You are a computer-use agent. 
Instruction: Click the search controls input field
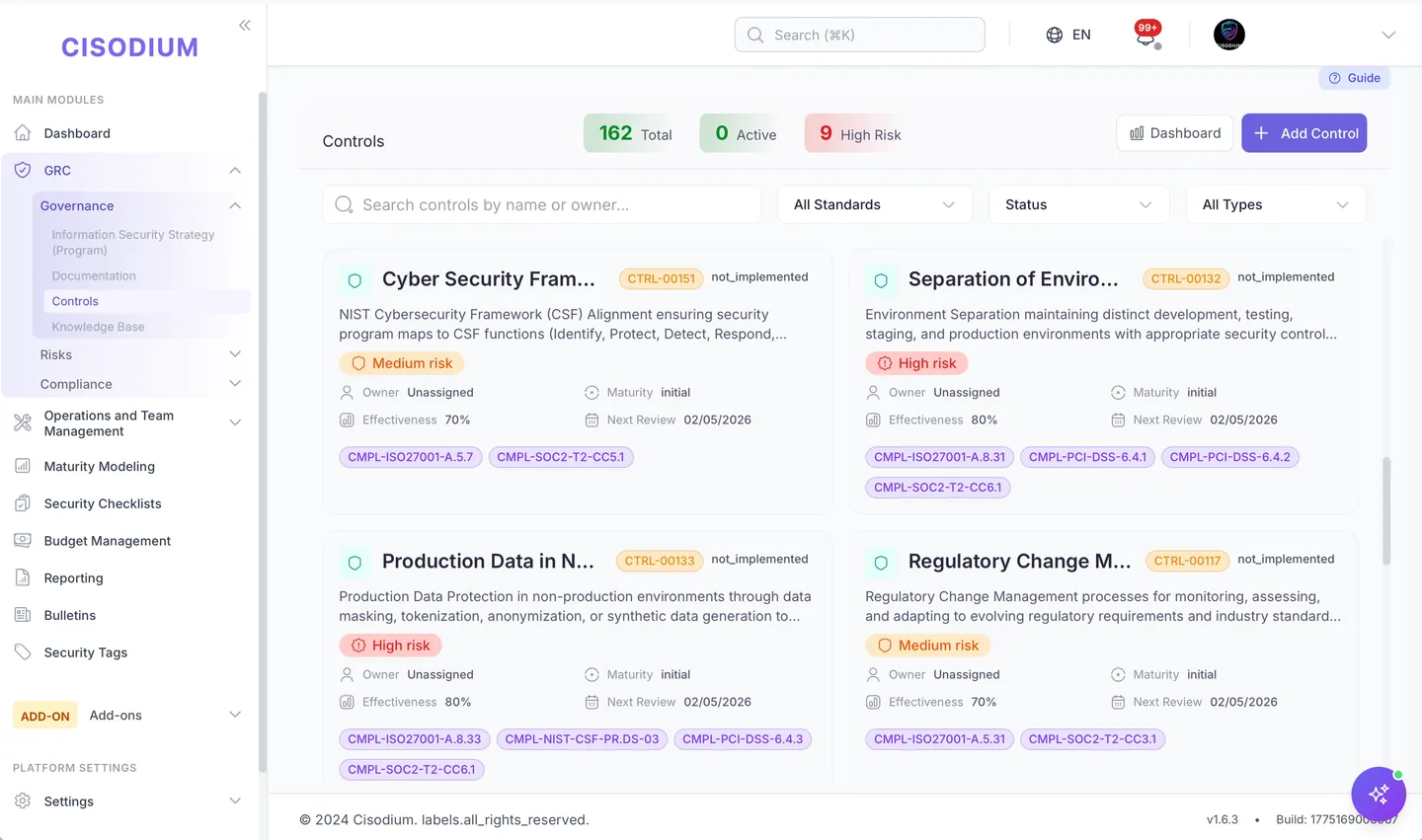pyautogui.click(x=541, y=204)
